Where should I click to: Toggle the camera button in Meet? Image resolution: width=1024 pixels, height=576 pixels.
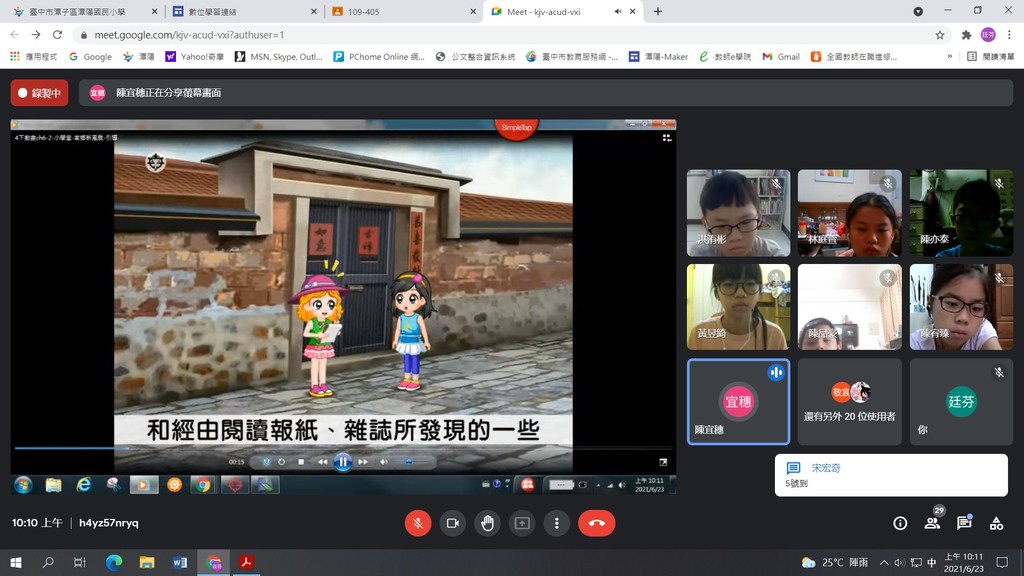pos(453,523)
